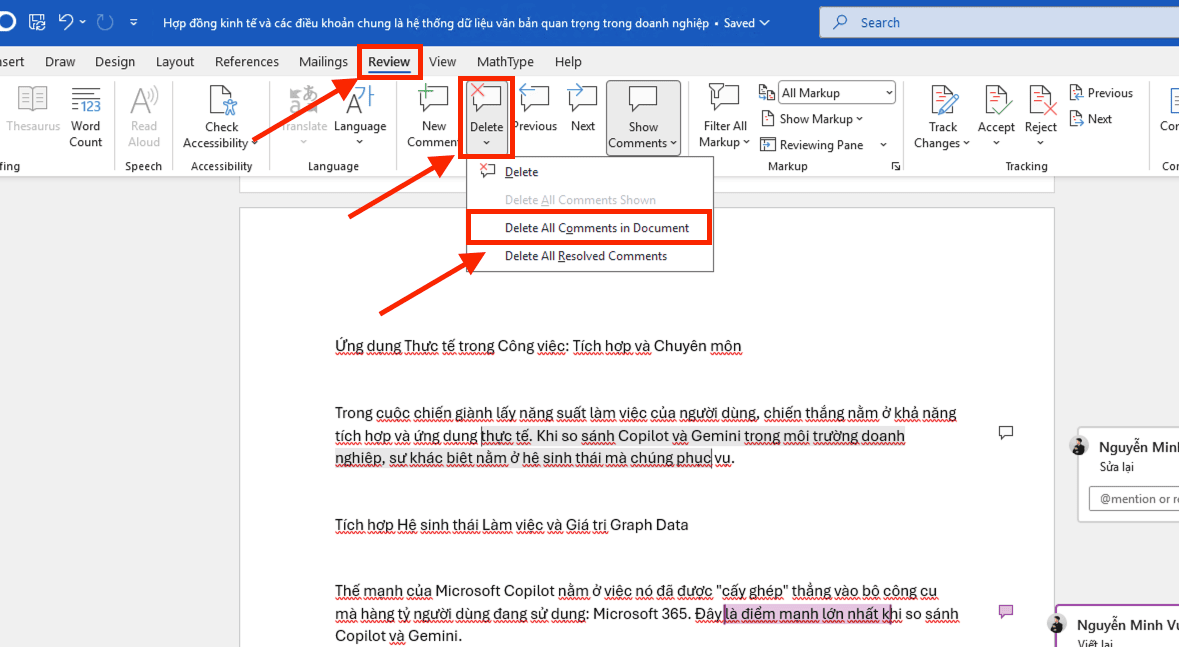Click the Redo icon
Image resolution: width=1179 pixels, height=647 pixels.
pyautogui.click(x=105, y=23)
